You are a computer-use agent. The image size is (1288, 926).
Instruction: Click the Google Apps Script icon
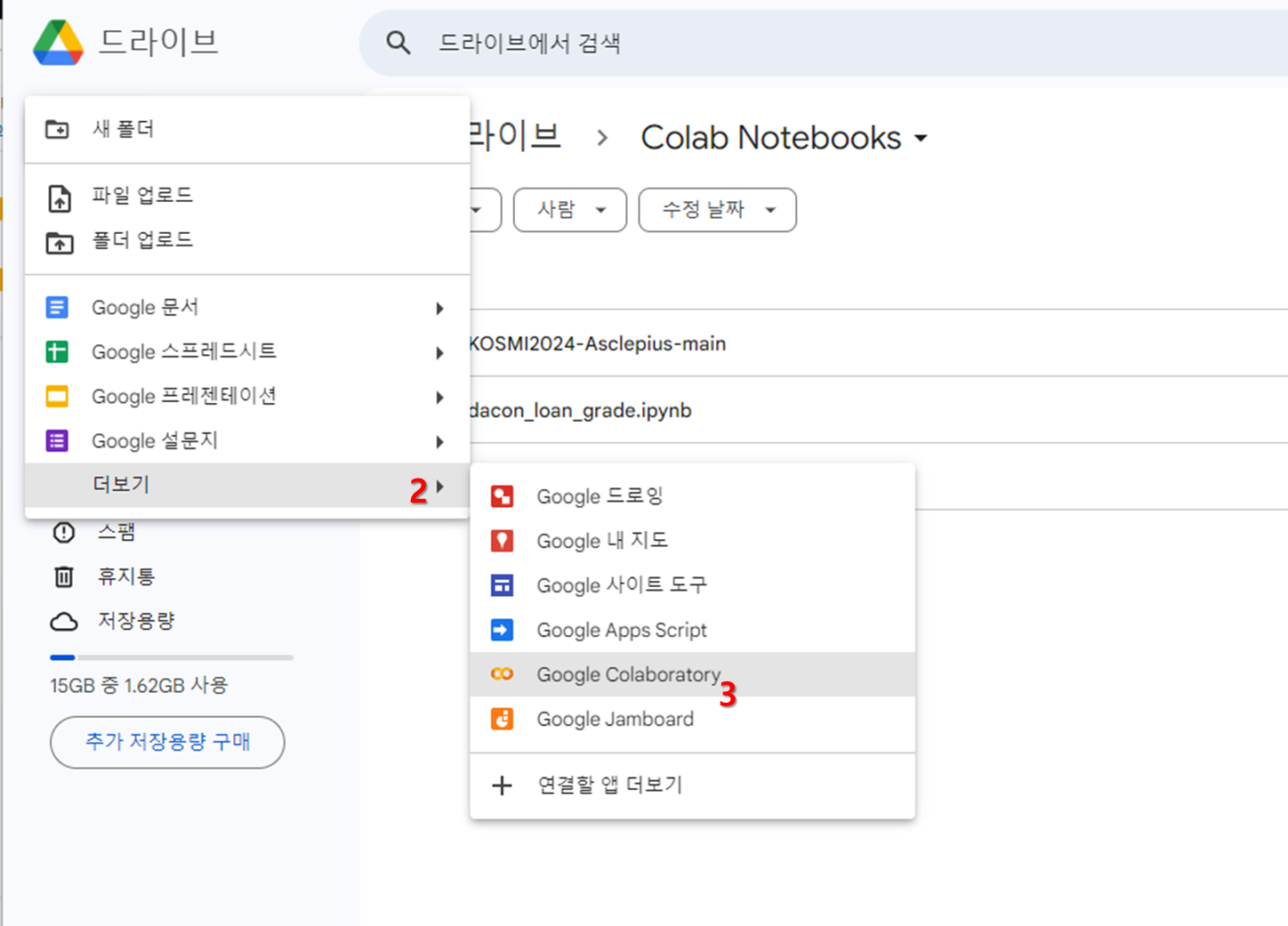[x=503, y=630]
